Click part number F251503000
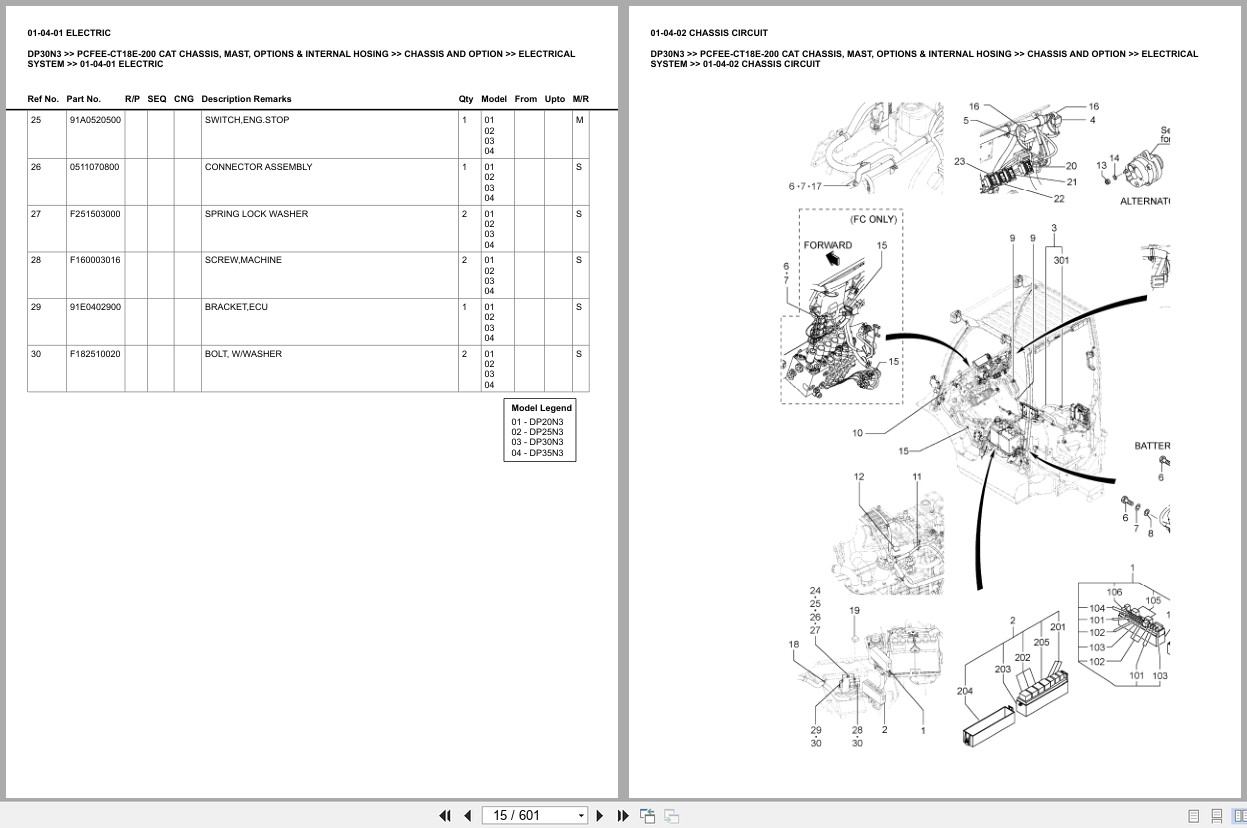This screenshot has width=1247, height=828. click(x=95, y=214)
